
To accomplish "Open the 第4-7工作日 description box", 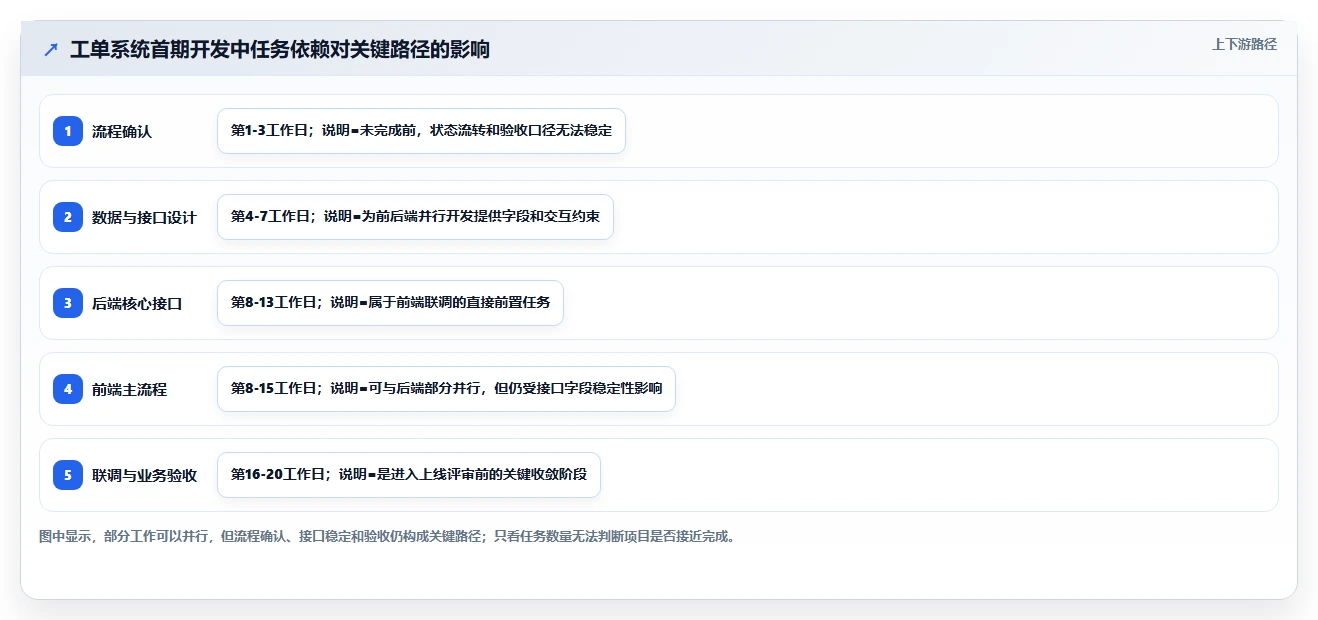I will (x=415, y=217).
